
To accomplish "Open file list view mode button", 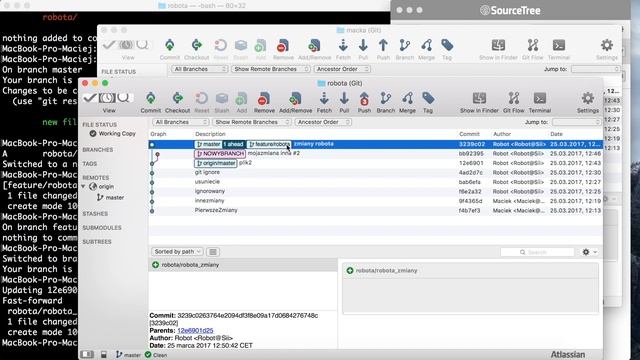I will tap(213, 252).
